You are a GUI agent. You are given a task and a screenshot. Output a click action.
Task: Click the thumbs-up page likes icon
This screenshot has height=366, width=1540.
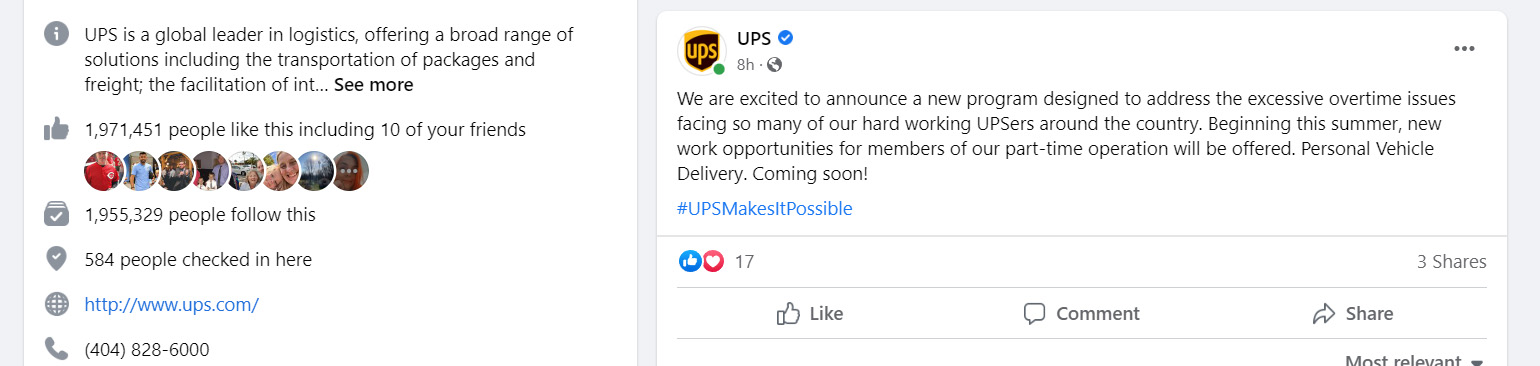pyautogui.click(x=57, y=129)
